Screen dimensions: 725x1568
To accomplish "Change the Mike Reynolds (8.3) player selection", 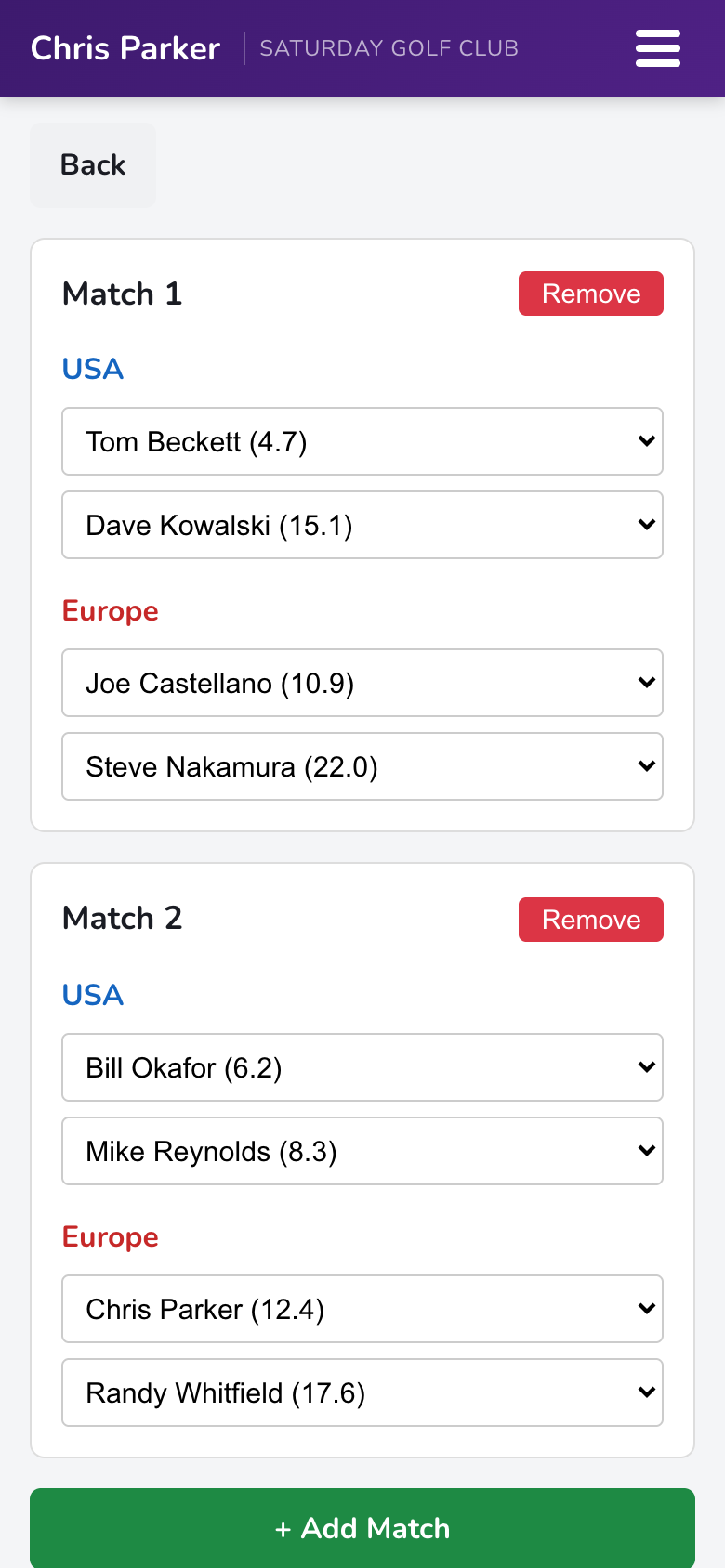I will tap(362, 1151).
